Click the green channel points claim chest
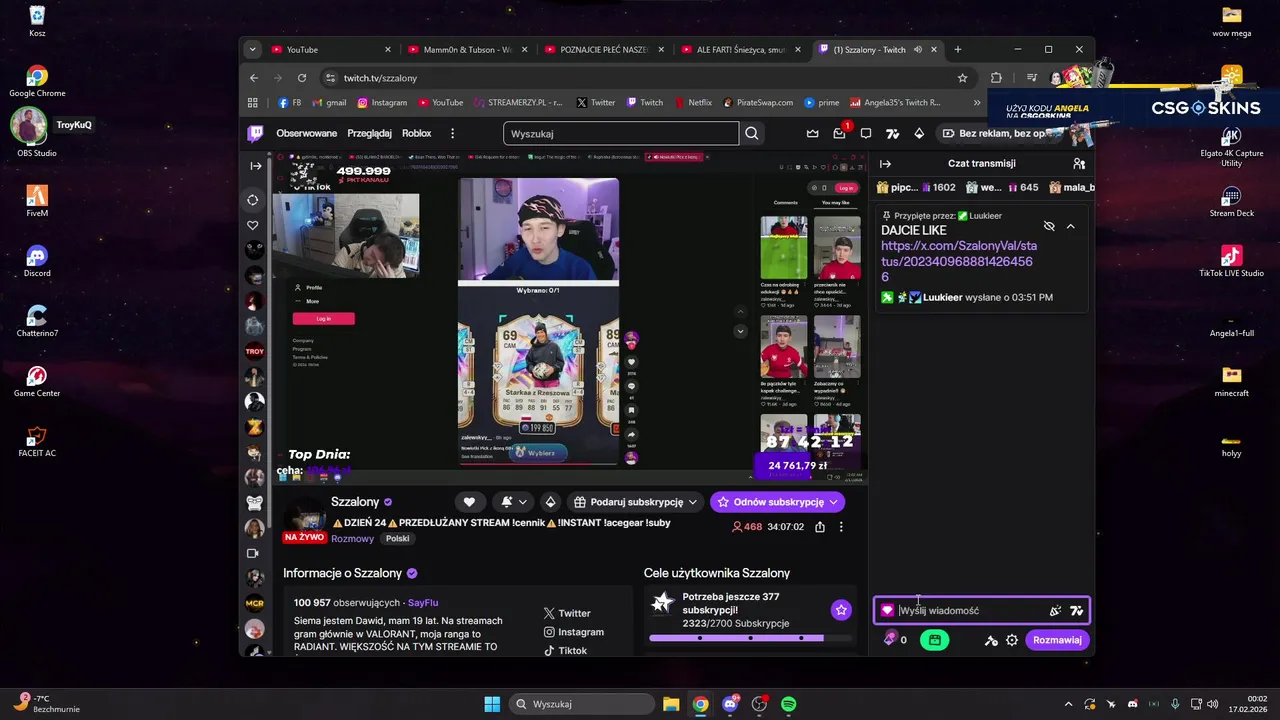The image size is (1280, 720). point(934,640)
